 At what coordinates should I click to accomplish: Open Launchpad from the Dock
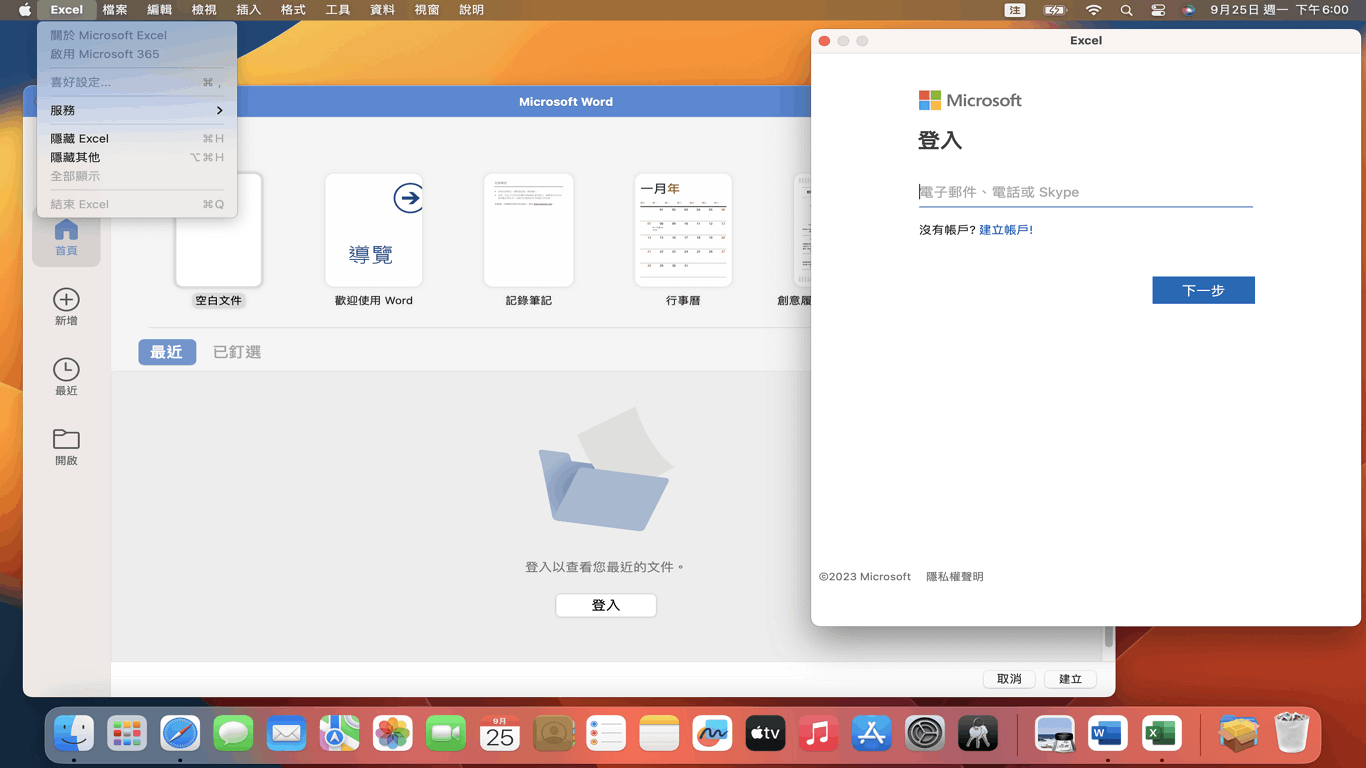point(127,735)
